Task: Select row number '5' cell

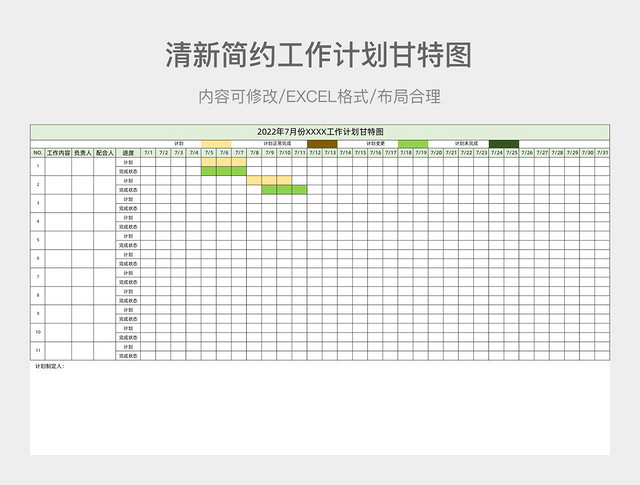Action: [38, 240]
